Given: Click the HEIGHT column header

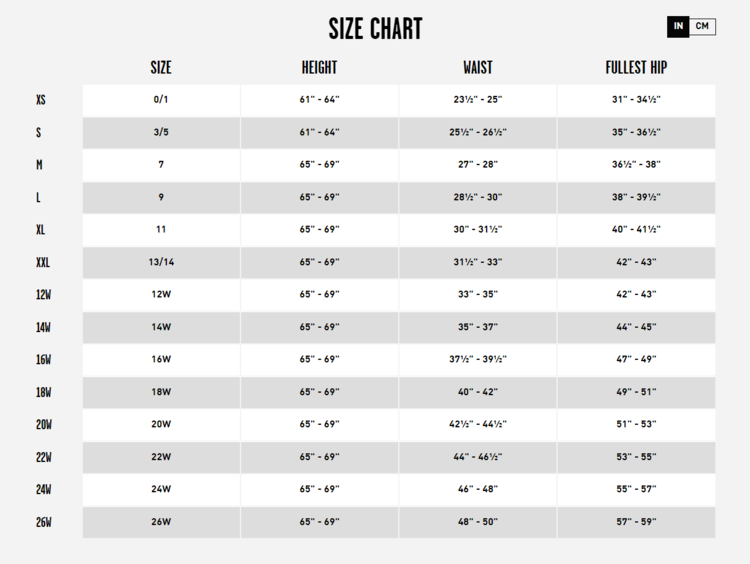Looking at the screenshot, I should pyautogui.click(x=319, y=68).
